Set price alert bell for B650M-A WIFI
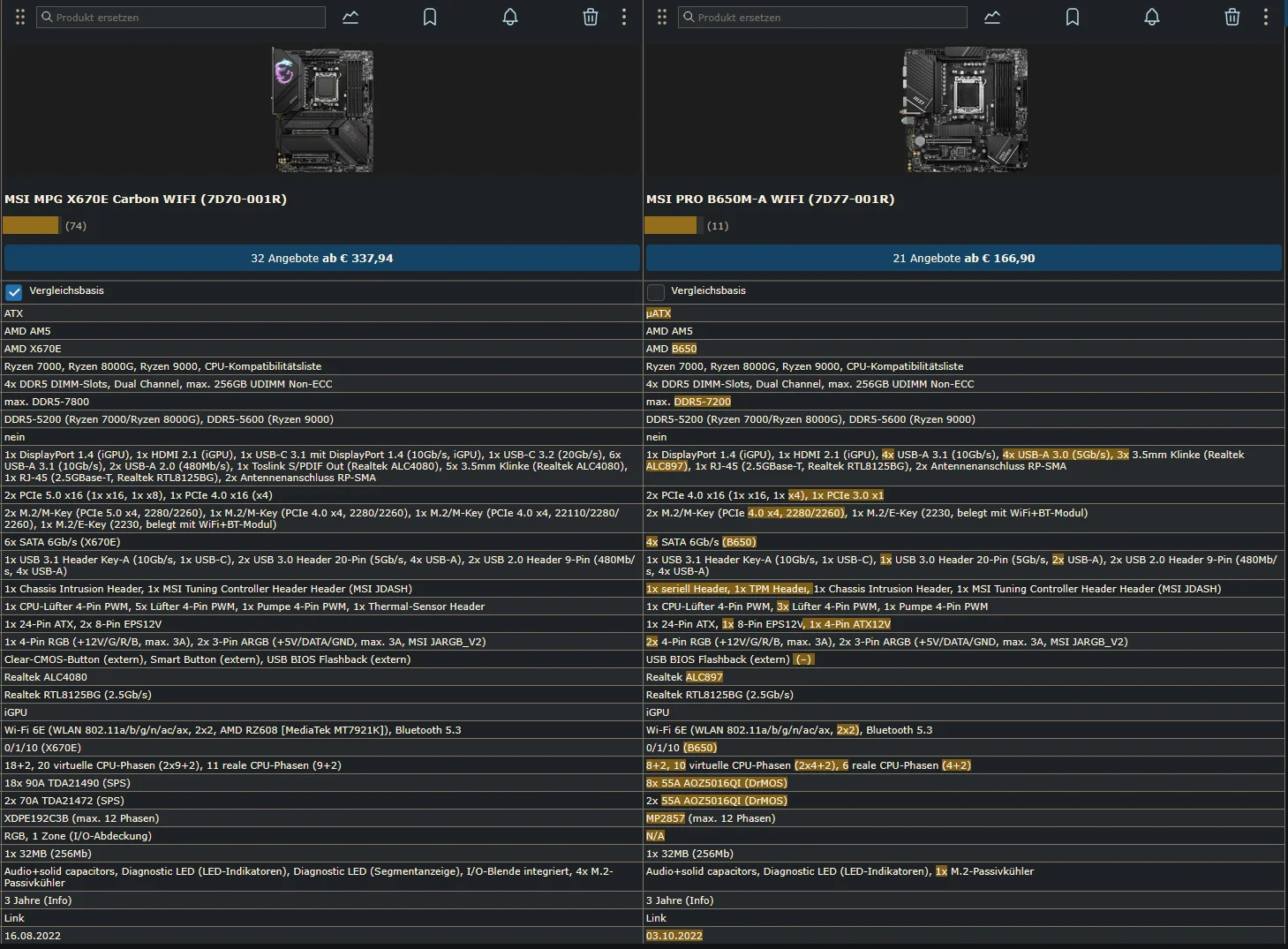Viewport: 1288px width, 949px height. pos(1152,17)
